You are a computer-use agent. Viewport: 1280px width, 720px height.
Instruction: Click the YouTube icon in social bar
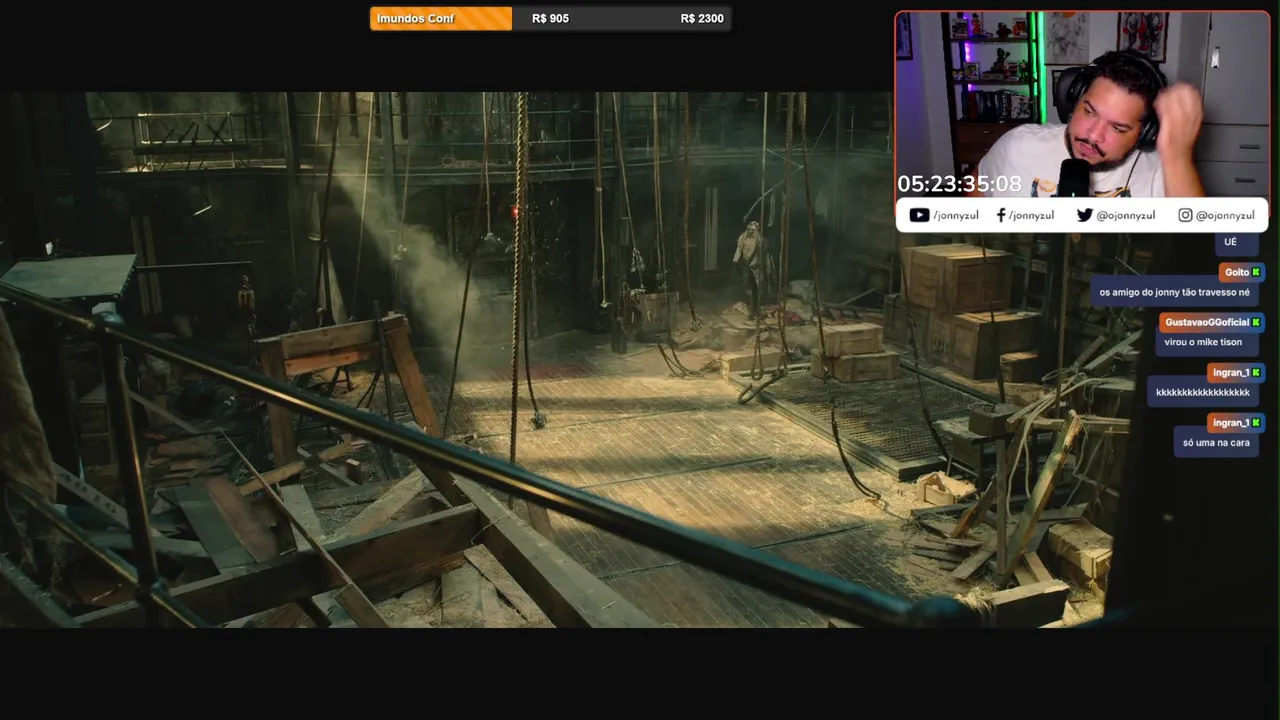919,215
